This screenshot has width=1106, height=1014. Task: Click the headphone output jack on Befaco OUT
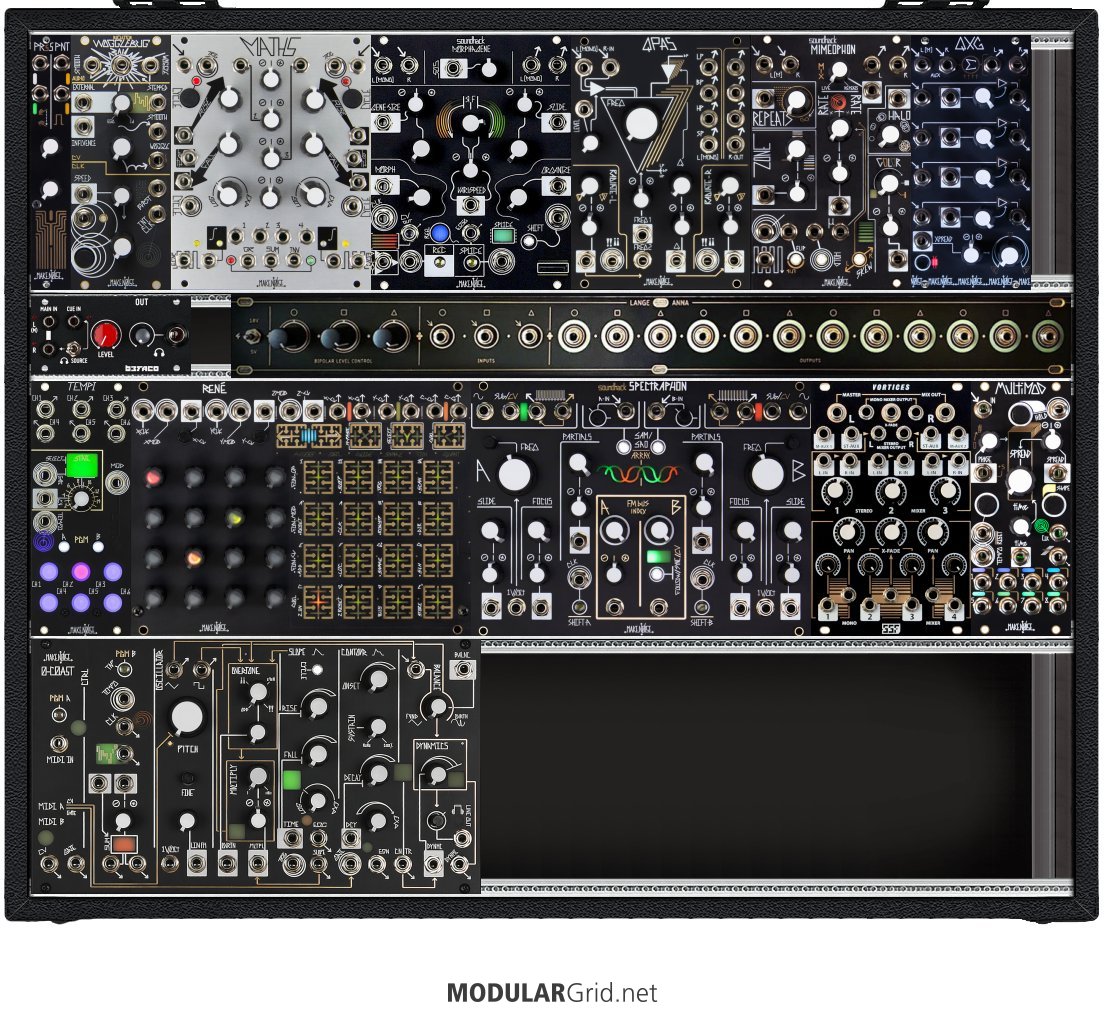(176, 335)
